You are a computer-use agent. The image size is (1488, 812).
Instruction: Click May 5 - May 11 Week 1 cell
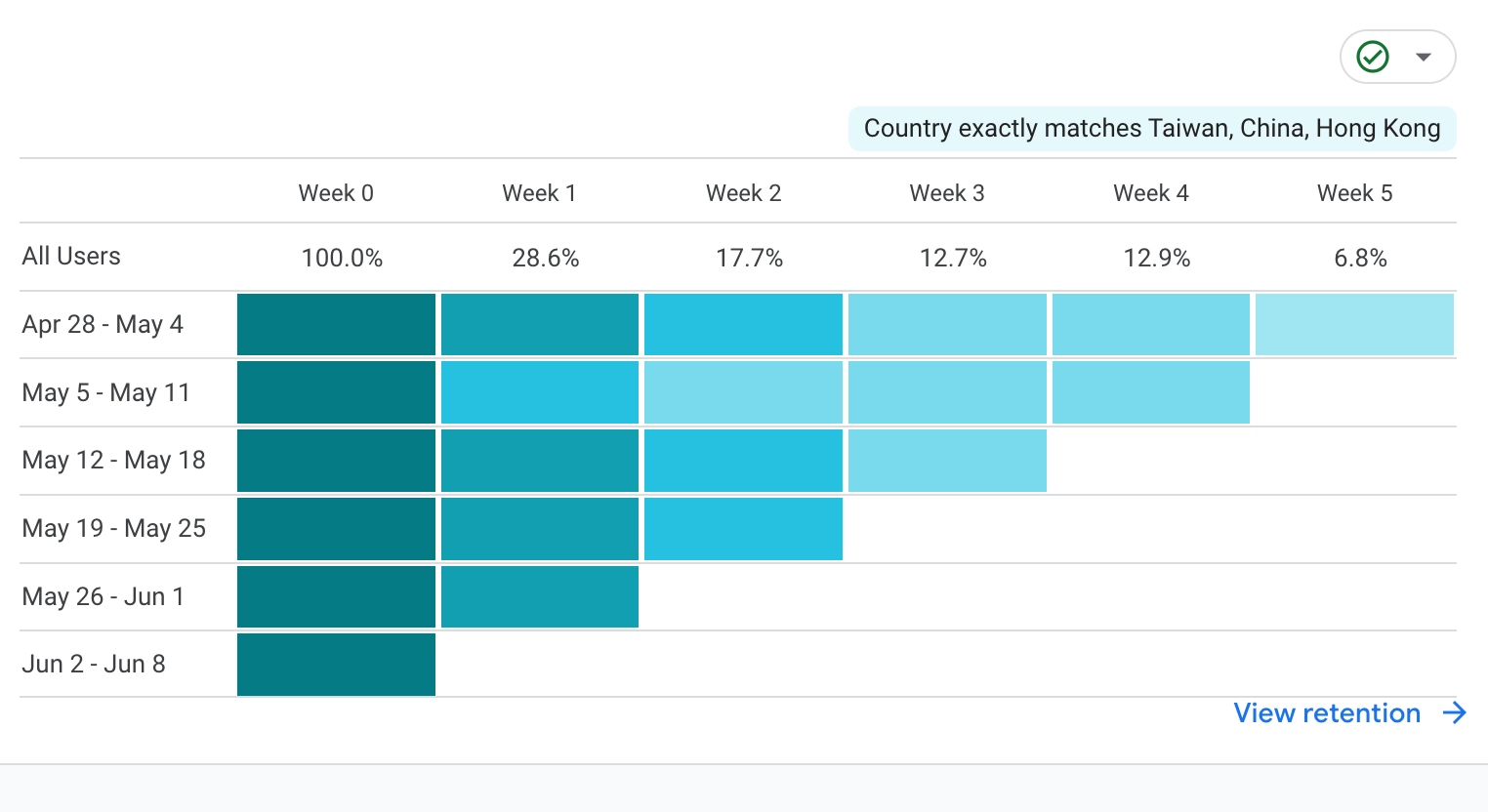coord(540,392)
